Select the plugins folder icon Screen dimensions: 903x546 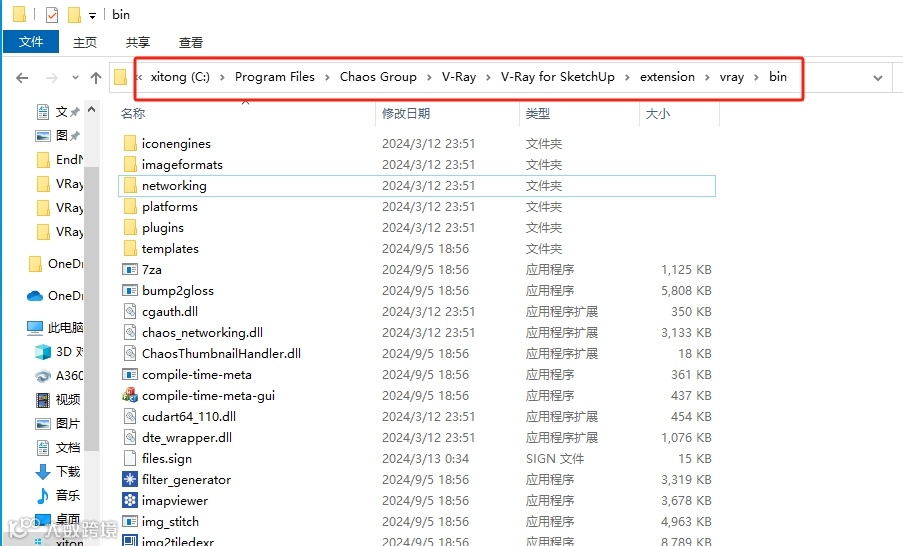point(130,228)
